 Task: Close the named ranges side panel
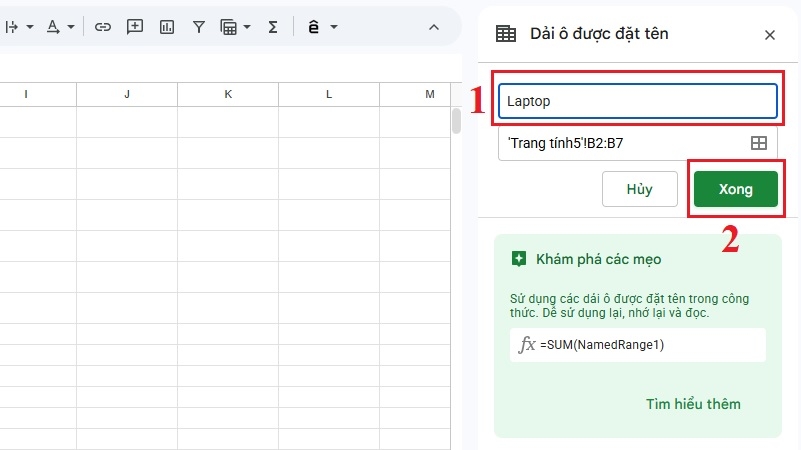[x=769, y=35]
